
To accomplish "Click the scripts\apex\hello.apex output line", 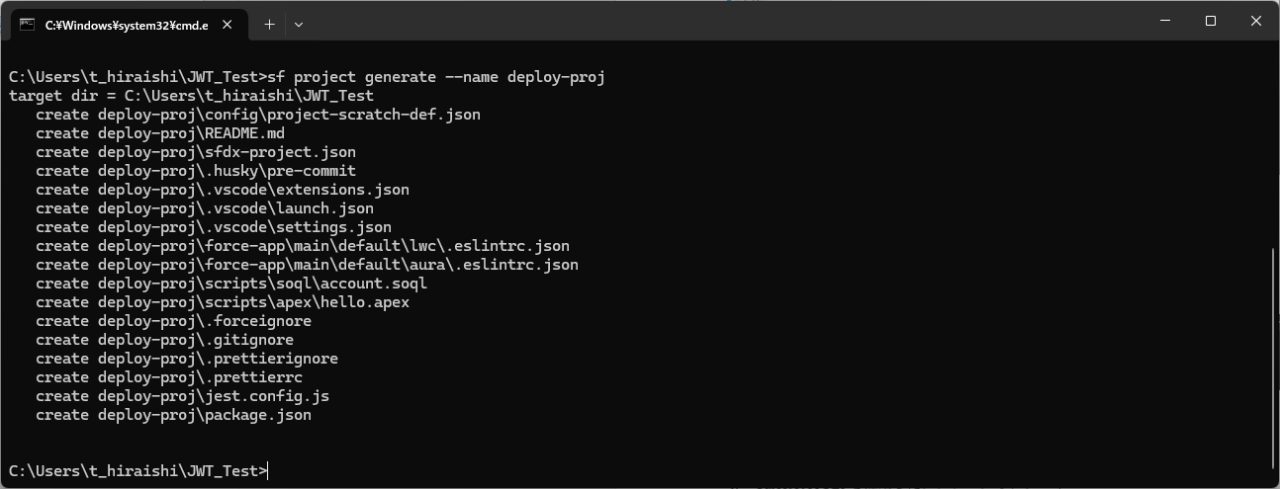I will click(223, 302).
